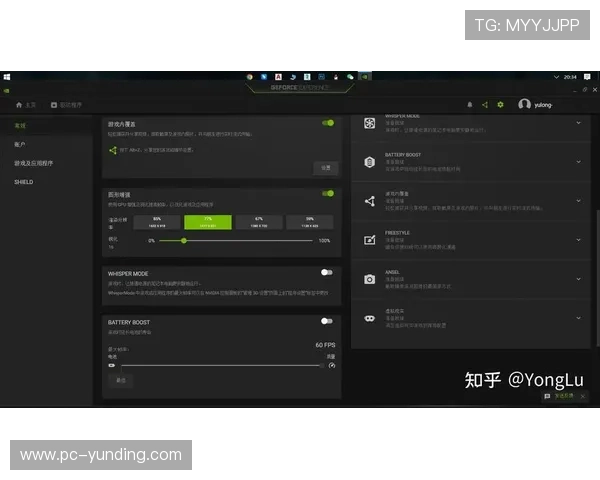Viewport: 600px width, 480px height.
Task: Click the virtual reality headset icon
Action: [369, 318]
